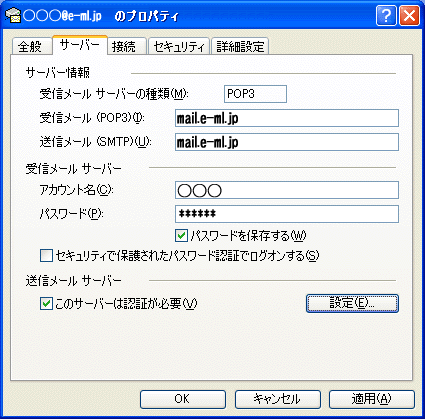Viewport: 425px width, 419px height.
Task: Toggle パスワードを保存する checkbox
Action: (181, 236)
